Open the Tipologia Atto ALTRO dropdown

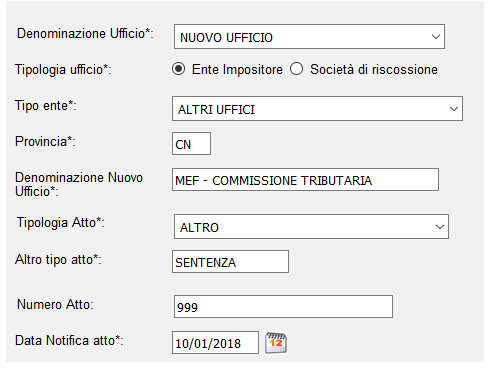(x=311, y=227)
